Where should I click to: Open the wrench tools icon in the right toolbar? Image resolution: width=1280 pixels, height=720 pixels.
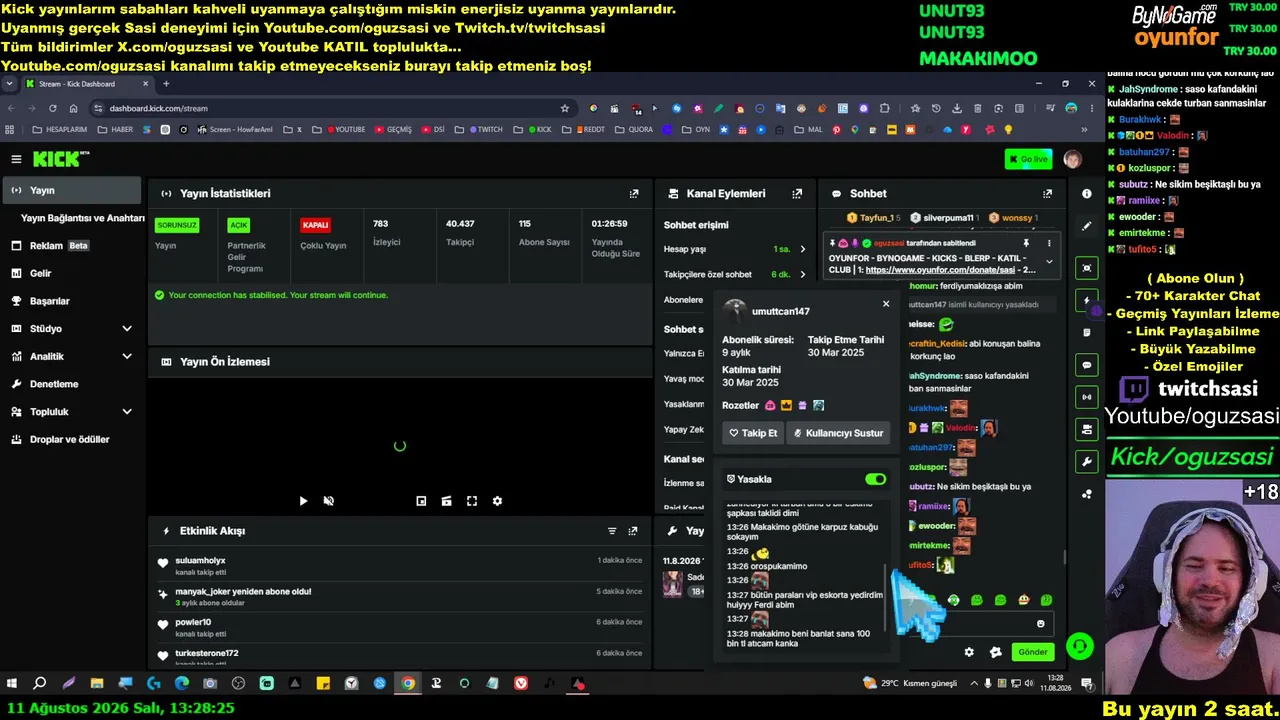[x=1087, y=462]
